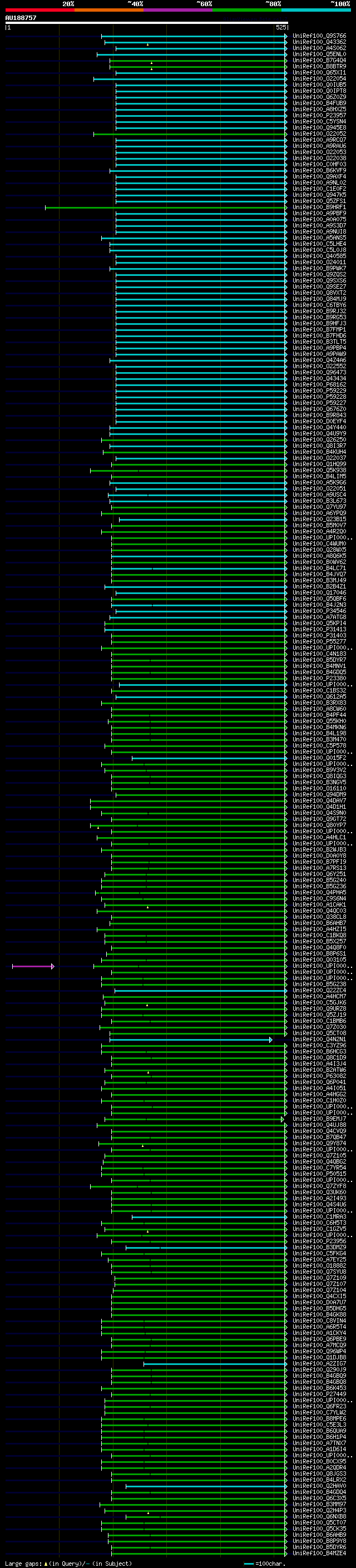Click label UniRef100_Q9GT72

(319, 819)
